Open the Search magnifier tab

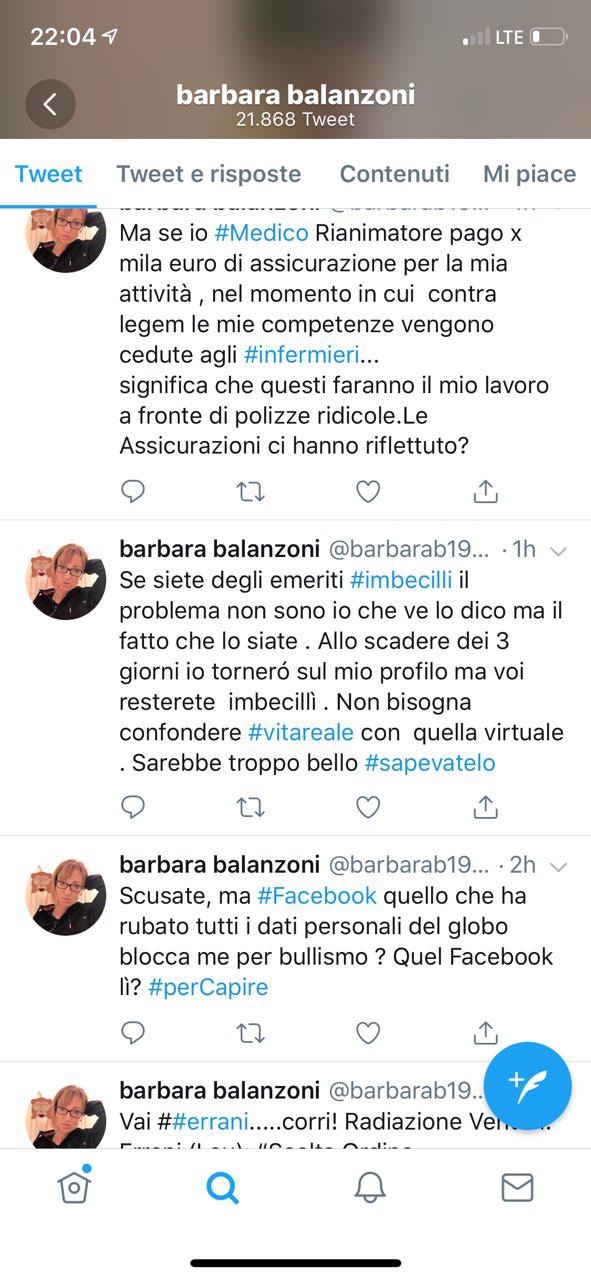[x=222, y=1188]
